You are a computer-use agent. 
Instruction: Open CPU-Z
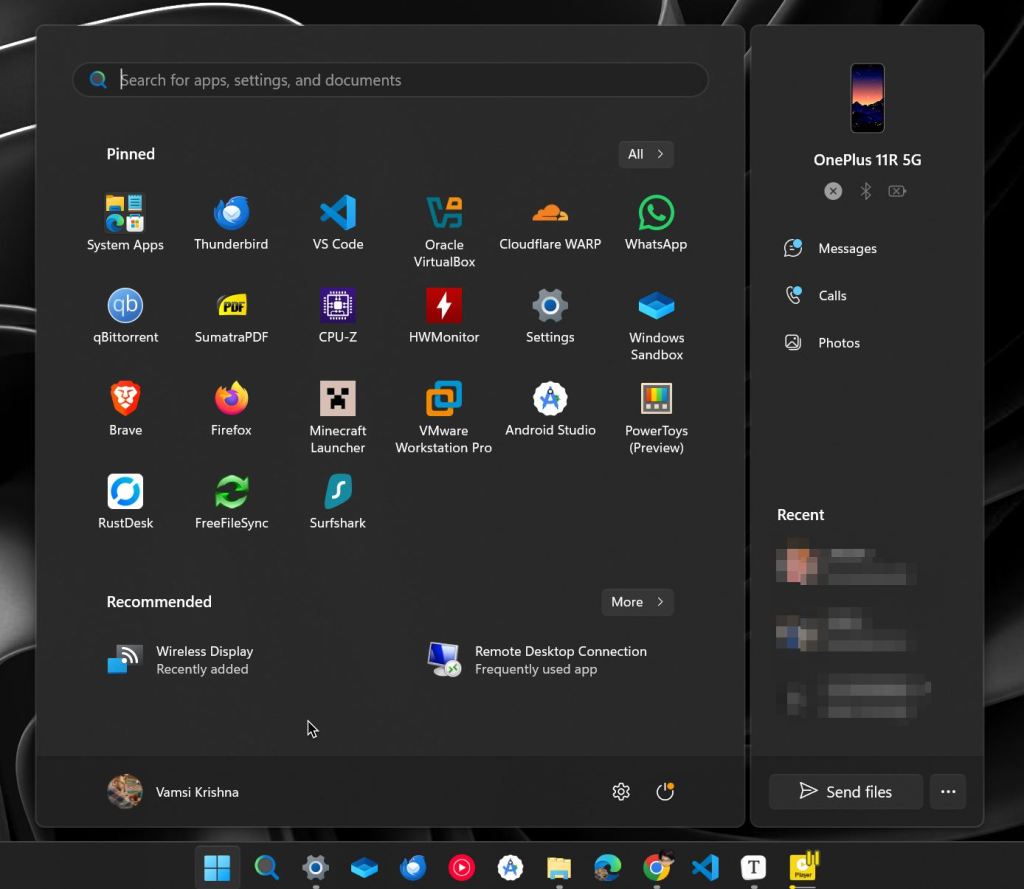[338, 315]
